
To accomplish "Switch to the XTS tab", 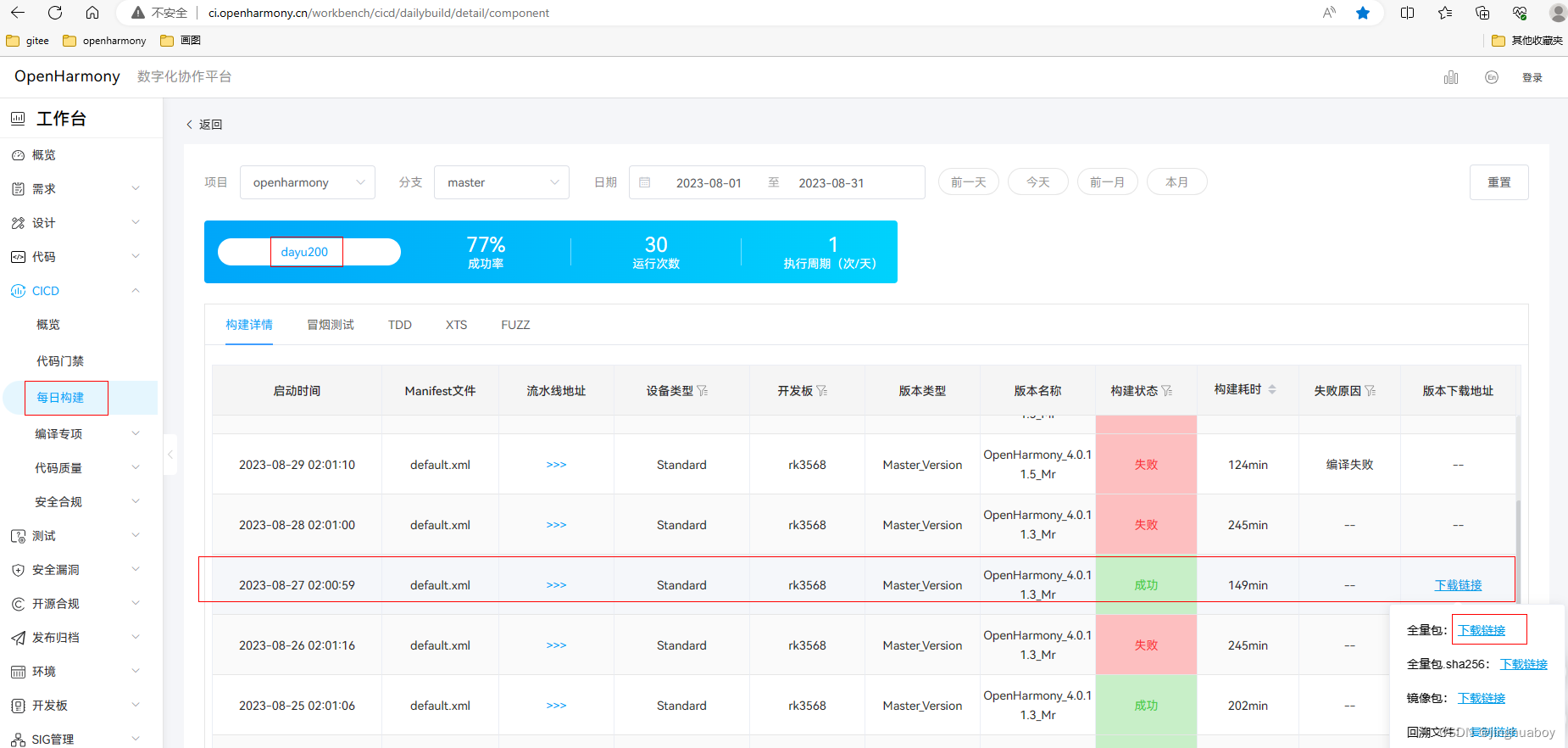I will pos(456,325).
